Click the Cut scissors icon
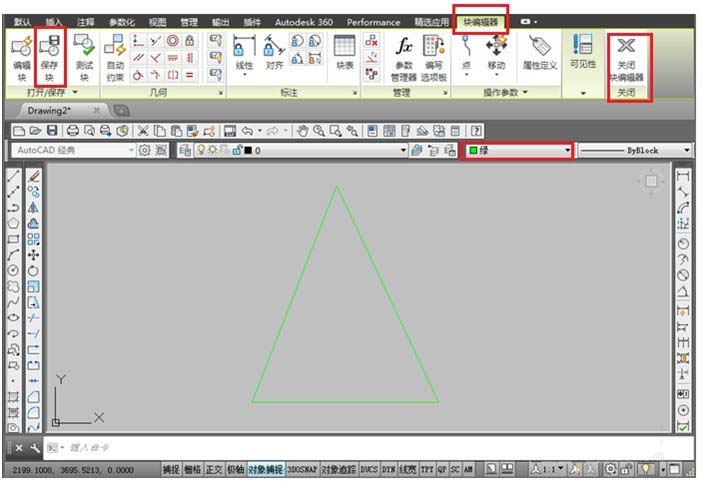 pos(143,131)
